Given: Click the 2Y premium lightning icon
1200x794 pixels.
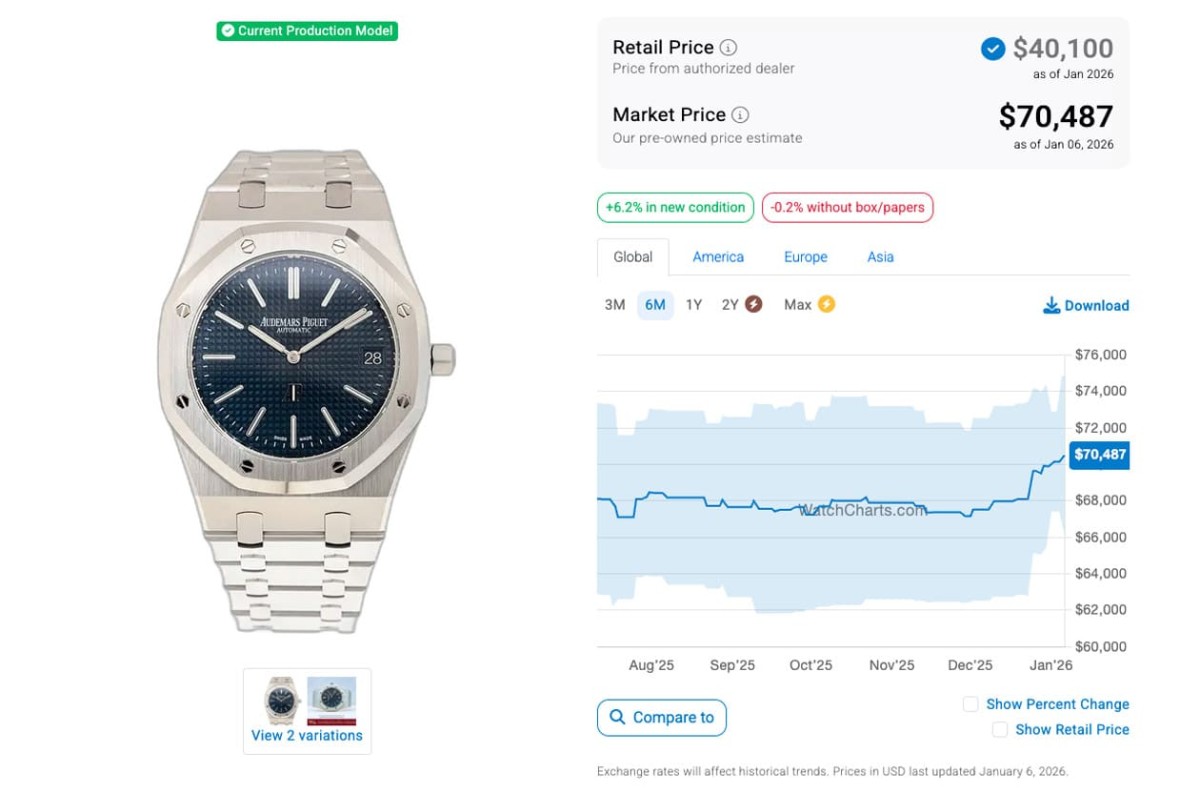Looking at the screenshot, I should [754, 305].
